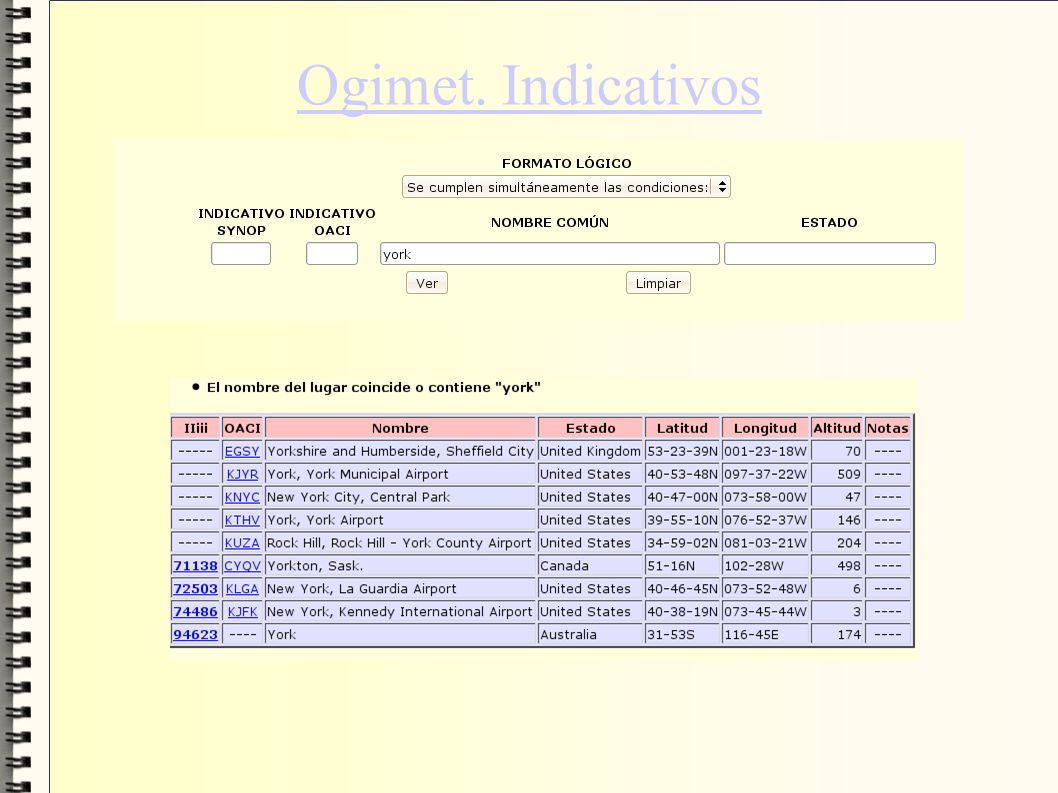
Task: Select altitude value 509
Action: coord(837,474)
